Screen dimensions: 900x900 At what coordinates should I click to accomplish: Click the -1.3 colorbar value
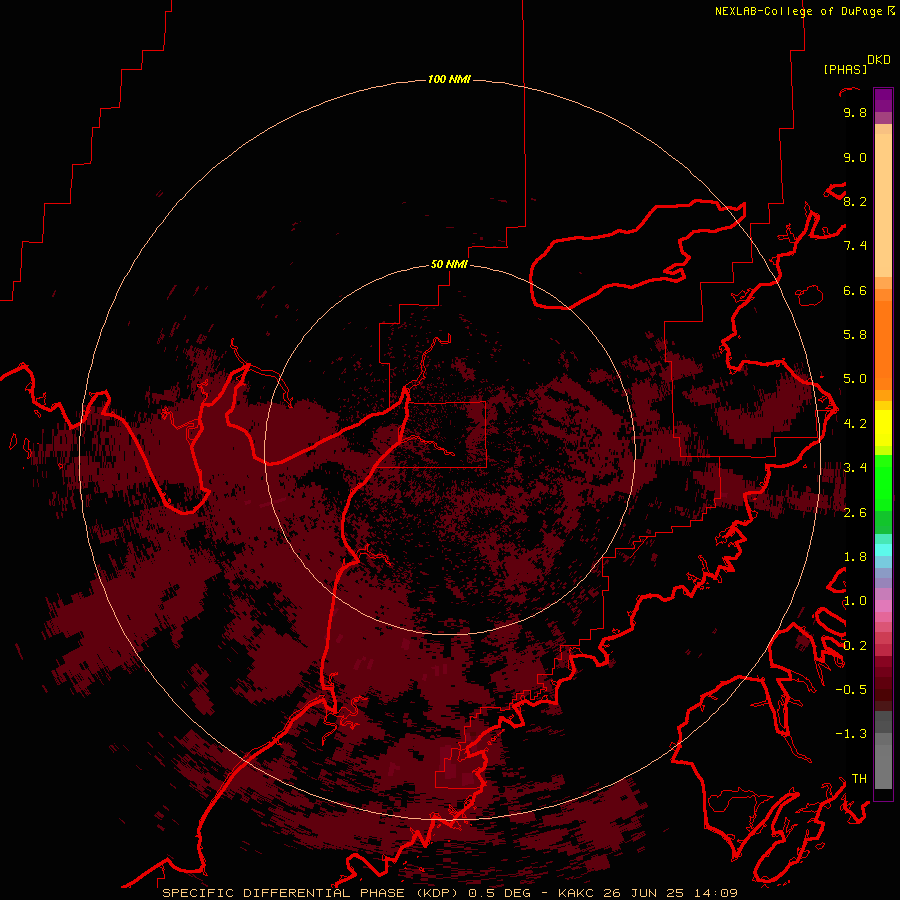pyautogui.click(x=851, y=734)
